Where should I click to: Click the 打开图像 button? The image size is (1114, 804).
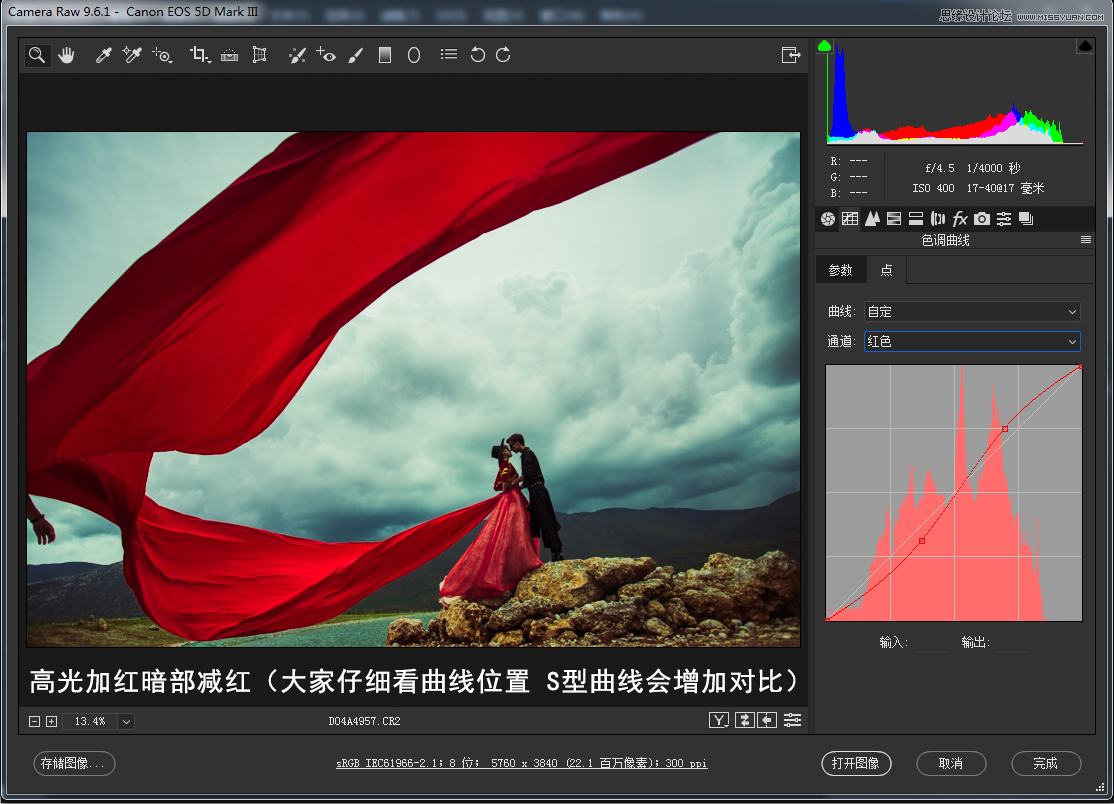tap(856, 764)
